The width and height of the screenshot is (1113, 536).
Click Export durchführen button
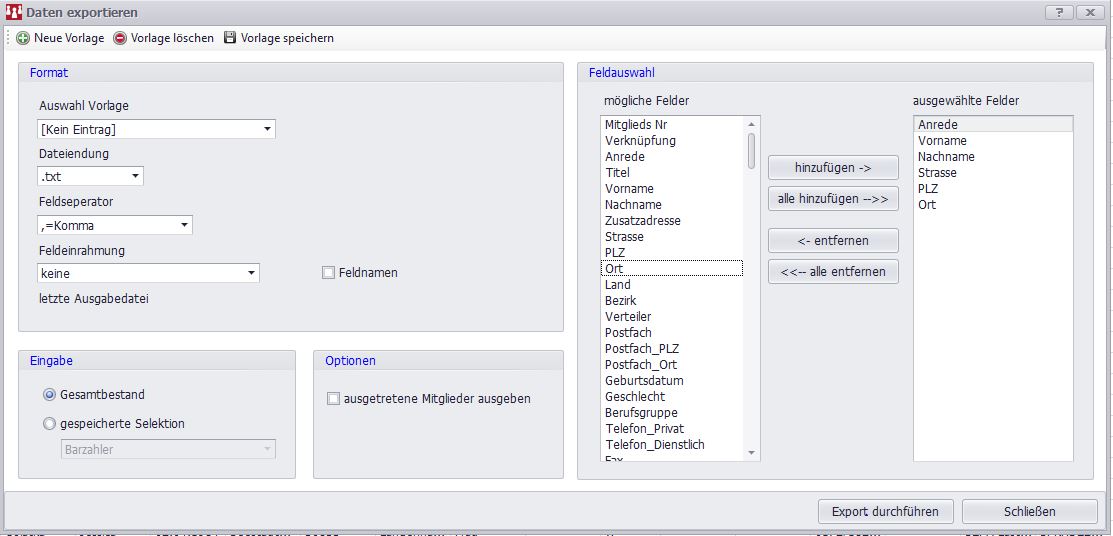click(885, 512)
